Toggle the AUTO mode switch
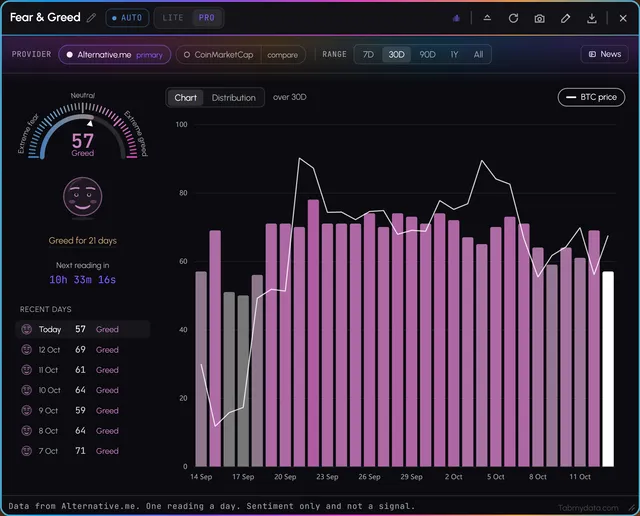 [x=127, y=18]
